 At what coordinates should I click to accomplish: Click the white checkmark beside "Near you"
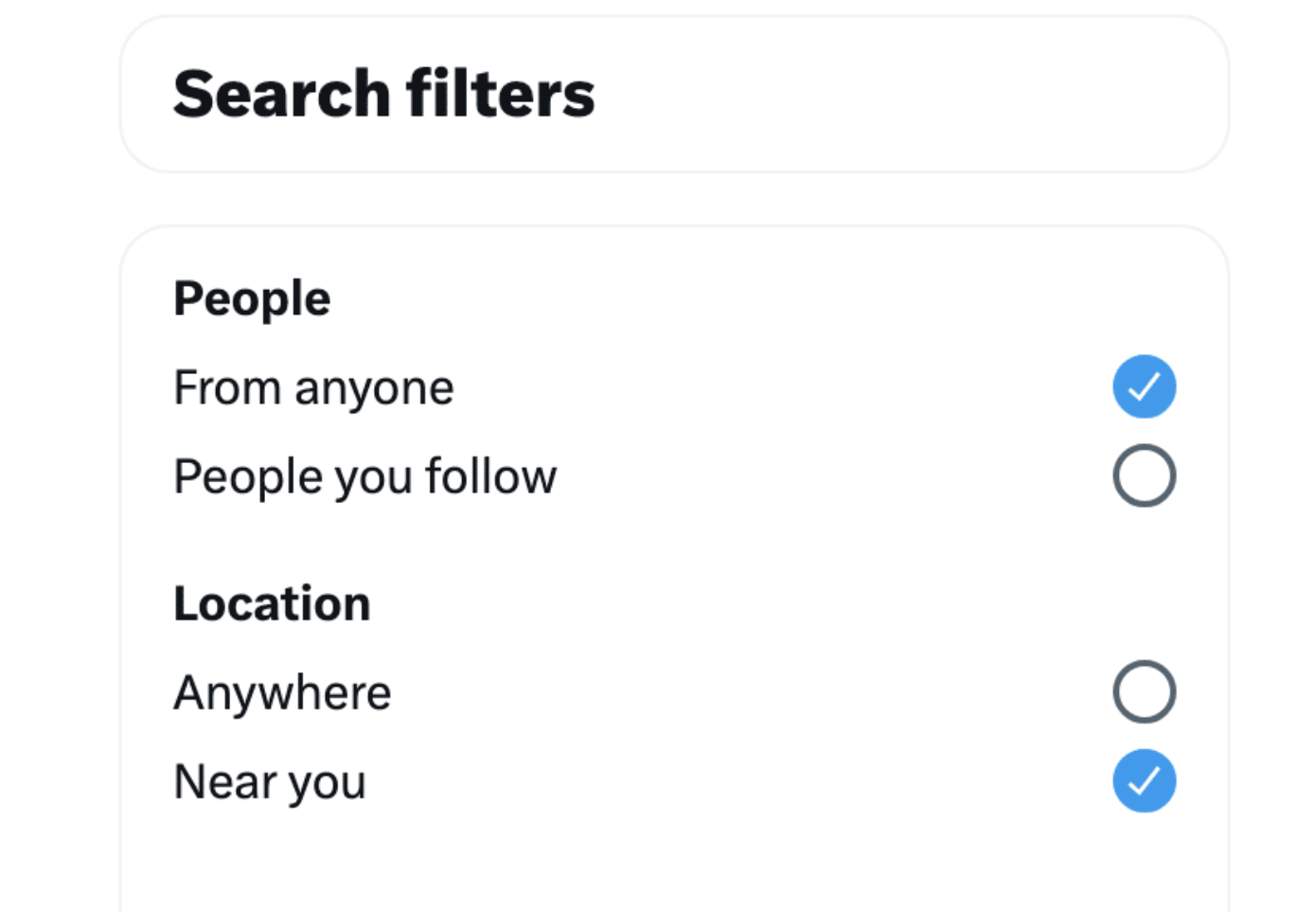click(x=1144, y=781)
